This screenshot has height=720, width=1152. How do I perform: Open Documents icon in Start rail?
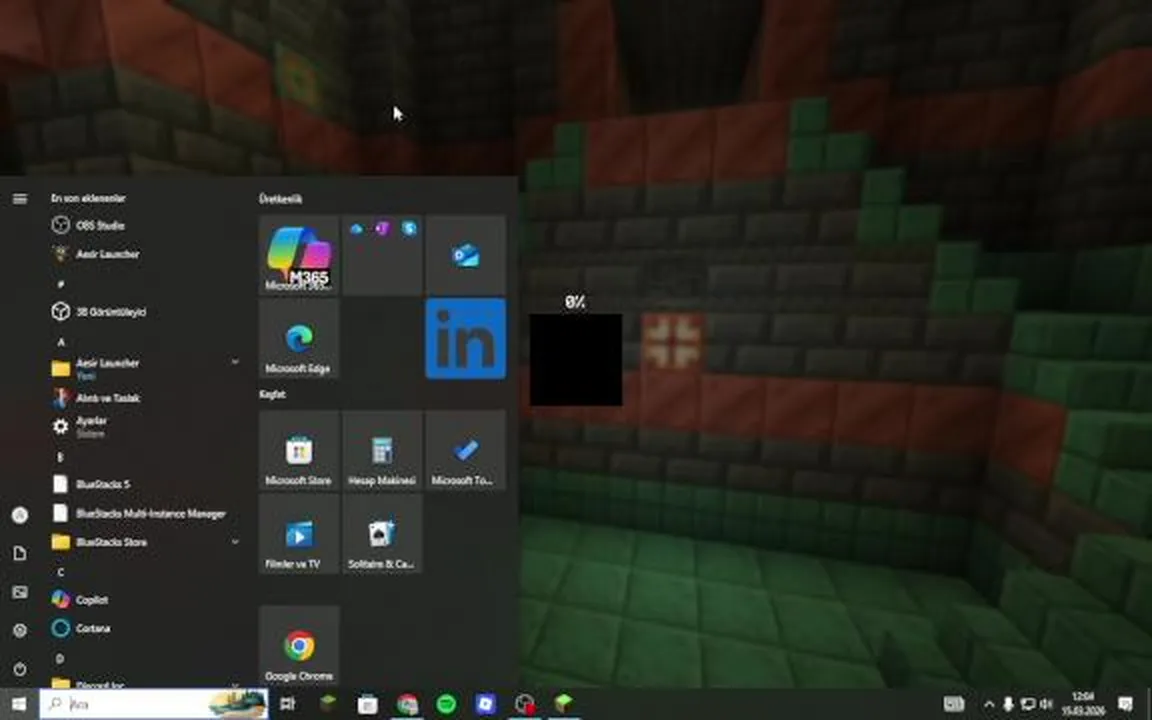(20, 553)
